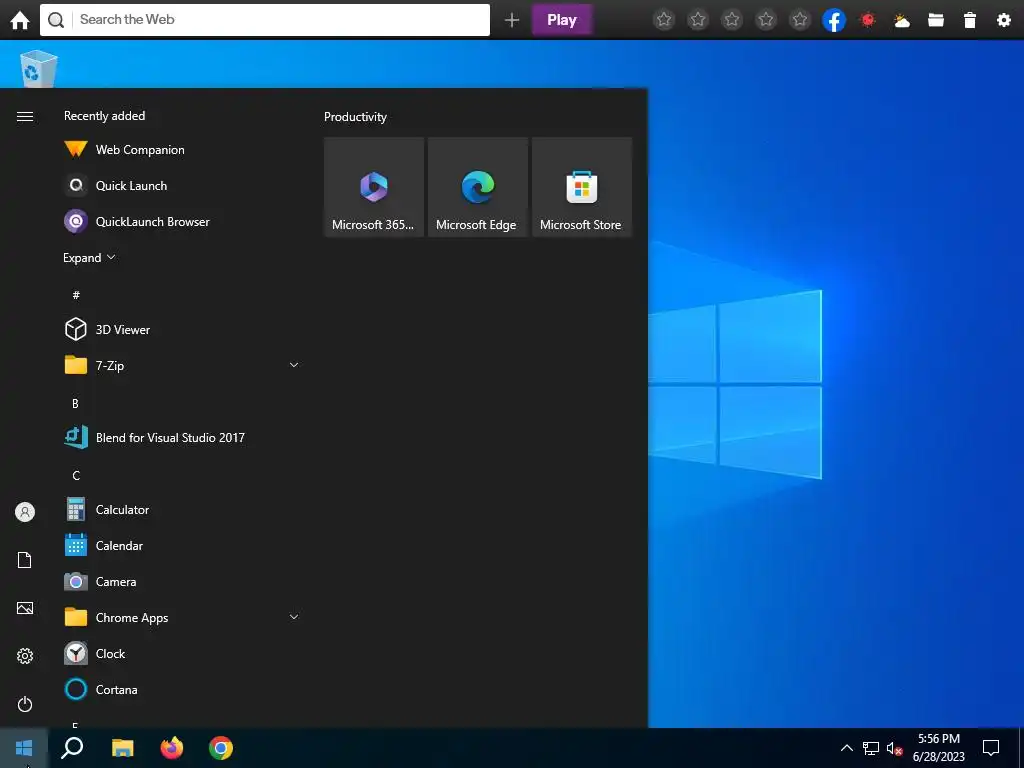Click the B letter group header
This screenshot has width=1024, height=768.
coord(75,404)
